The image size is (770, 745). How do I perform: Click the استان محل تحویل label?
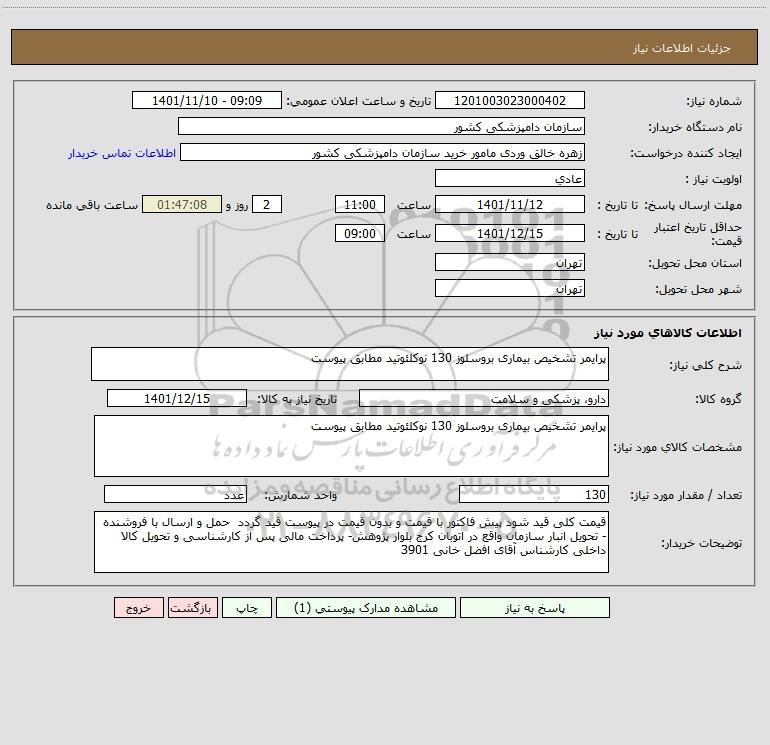point(695,263)
